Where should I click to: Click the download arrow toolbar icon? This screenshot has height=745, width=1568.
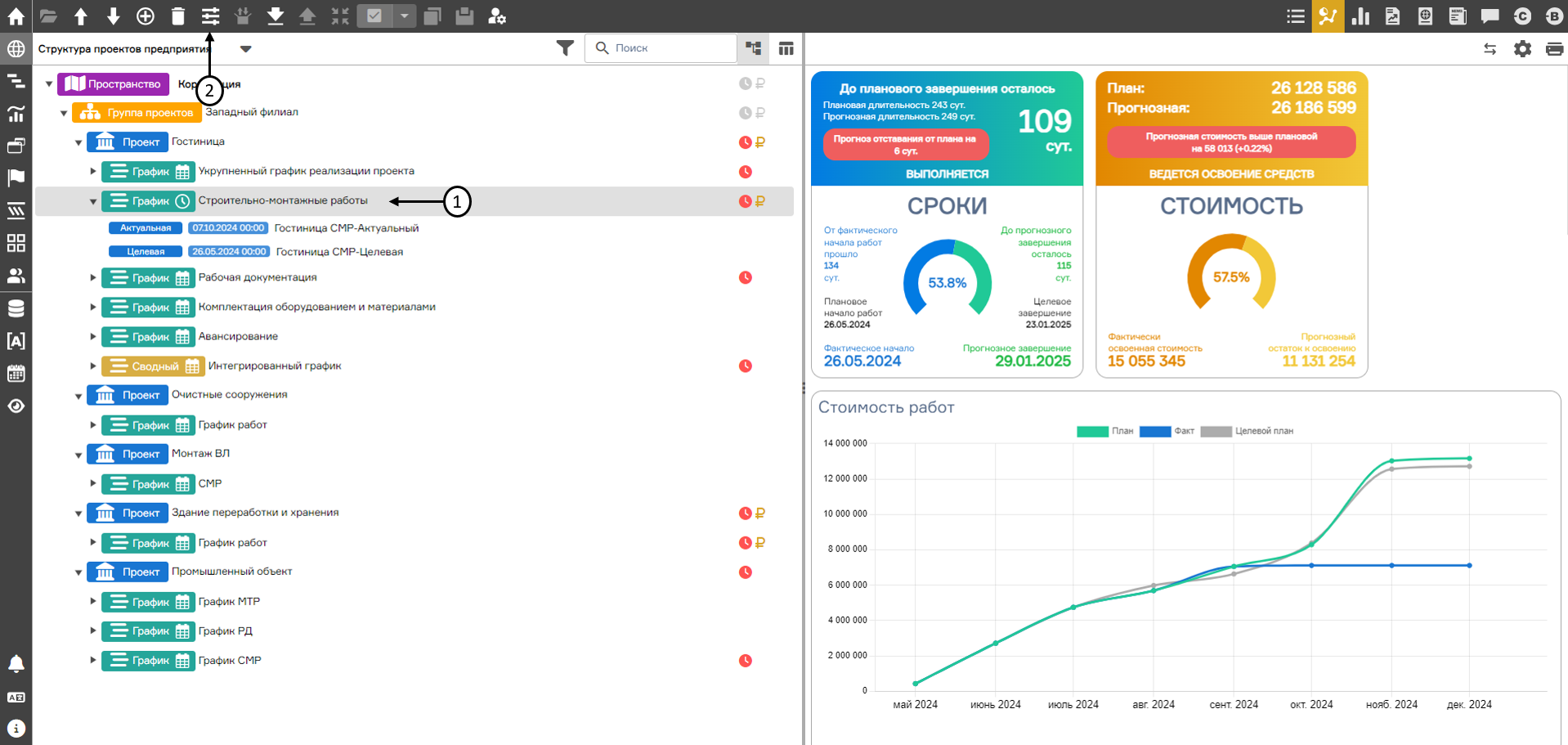click(276, 16)
